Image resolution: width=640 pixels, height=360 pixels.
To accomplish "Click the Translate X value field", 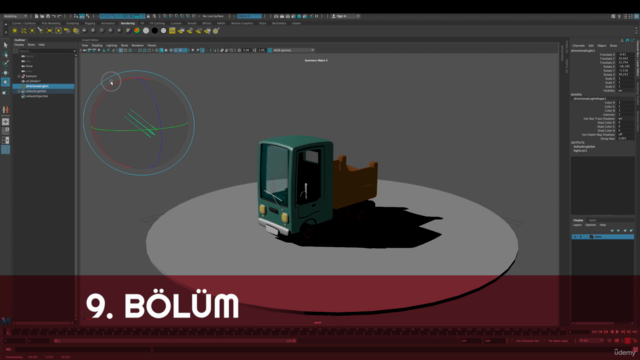I will tap(626, 54).
